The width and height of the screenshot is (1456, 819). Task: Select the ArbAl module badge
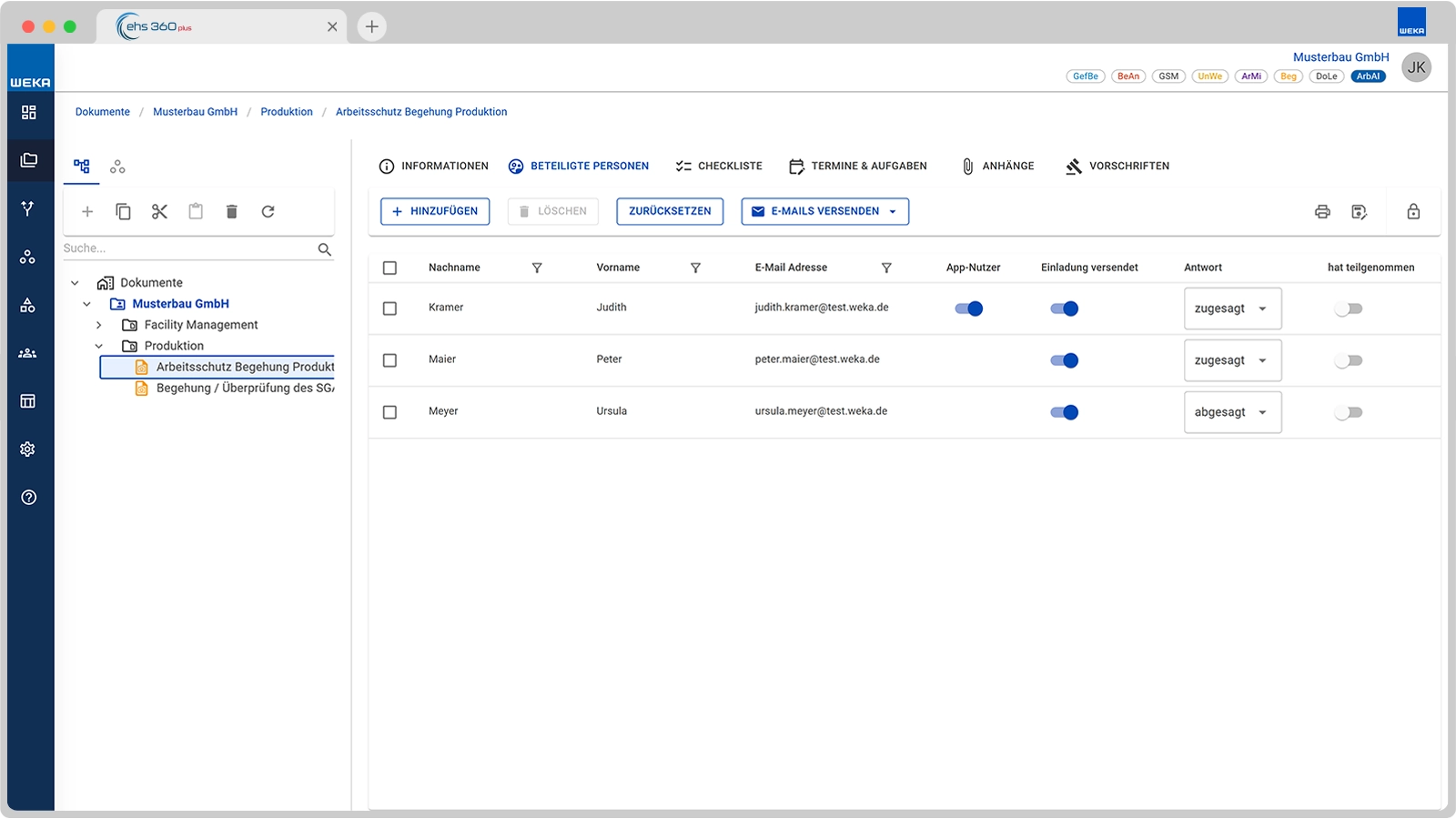1368,76
